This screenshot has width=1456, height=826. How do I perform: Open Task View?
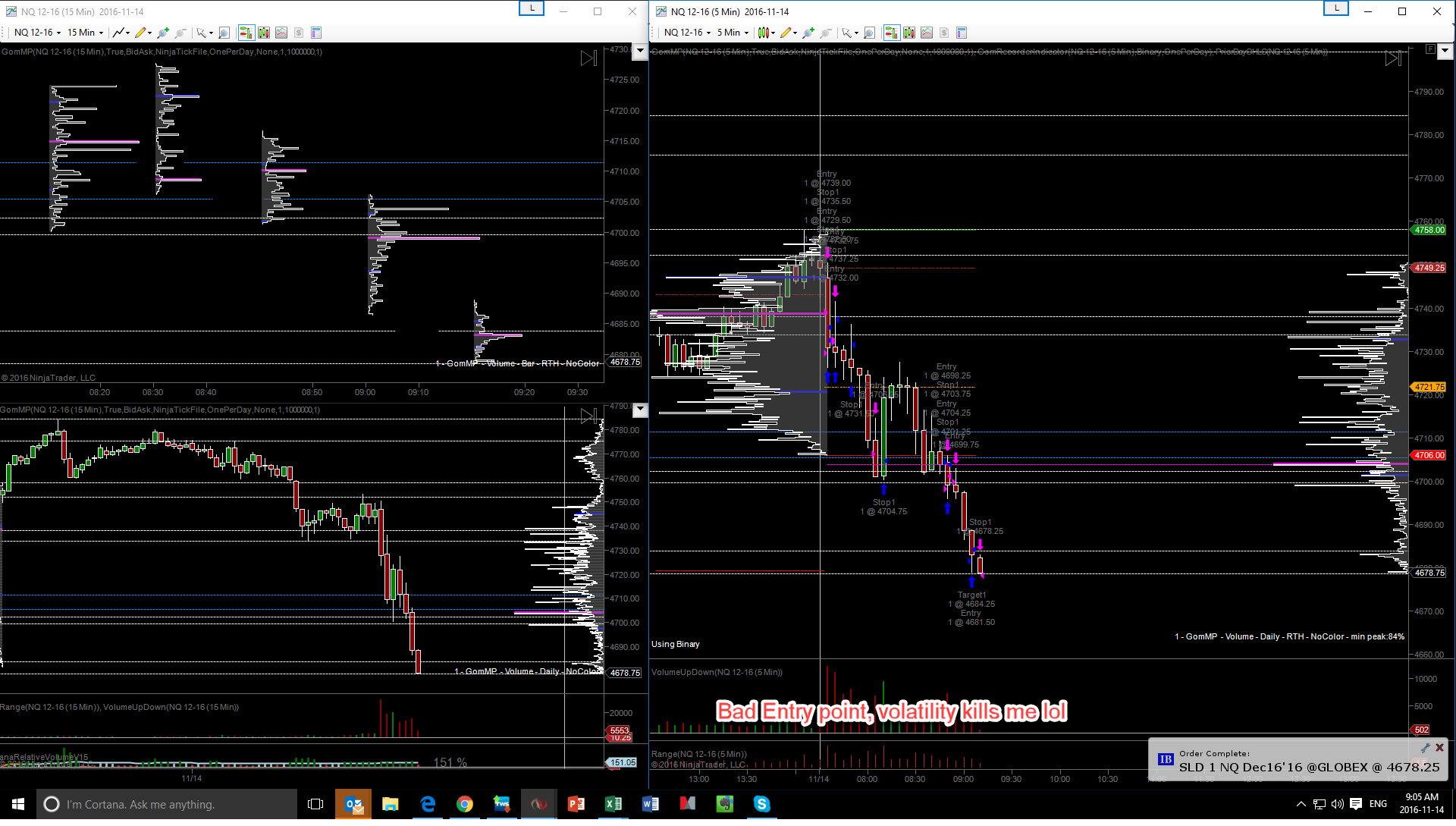coord(315,804)
